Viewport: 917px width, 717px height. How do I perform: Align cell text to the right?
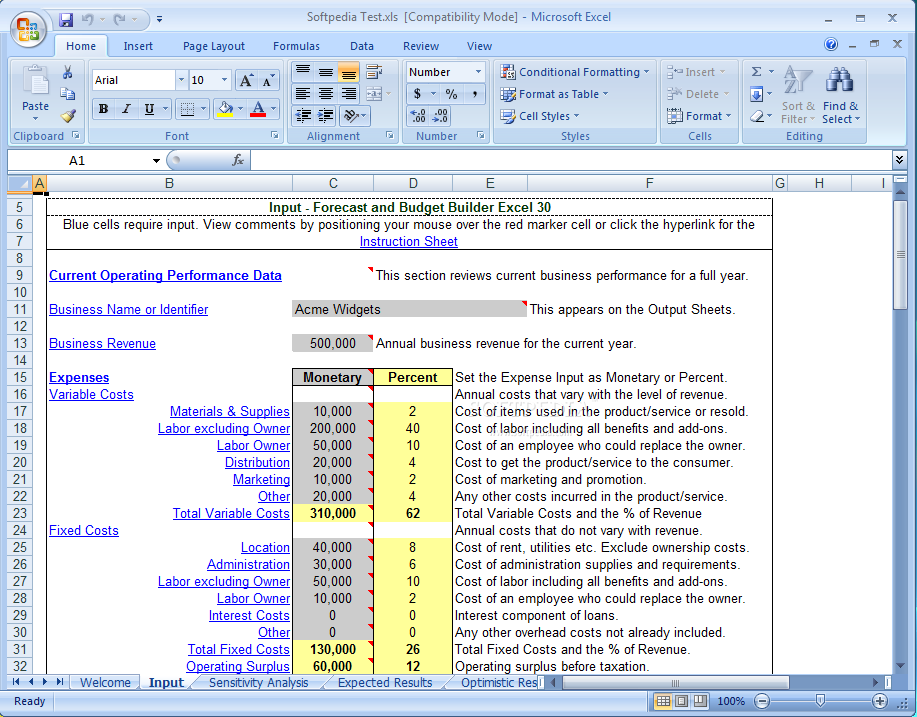[x=349, y=94]
